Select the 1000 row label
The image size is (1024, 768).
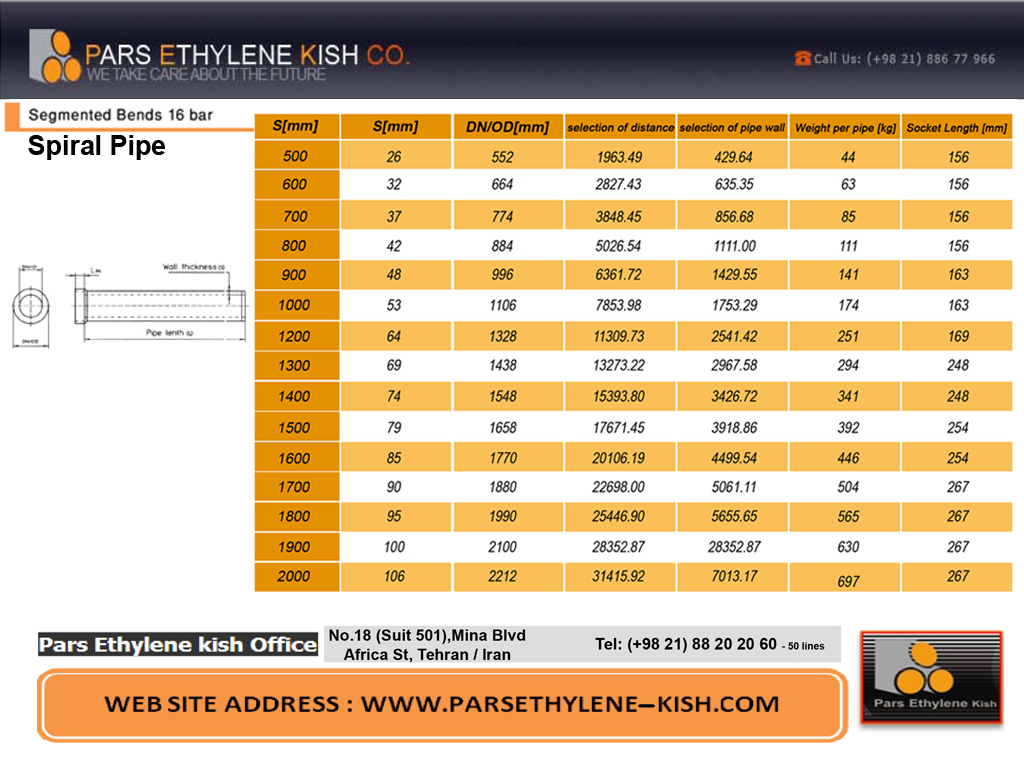[x=294, y=305]
